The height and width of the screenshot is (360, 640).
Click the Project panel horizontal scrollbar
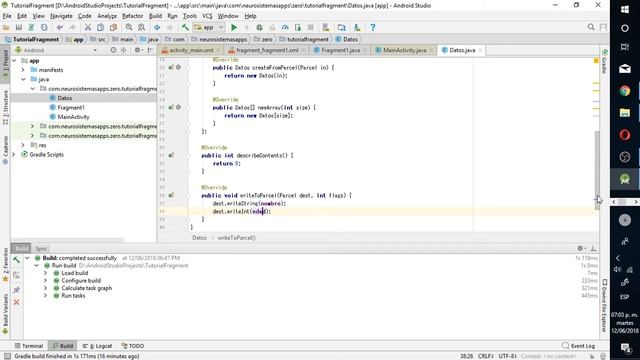click(67, 240)
